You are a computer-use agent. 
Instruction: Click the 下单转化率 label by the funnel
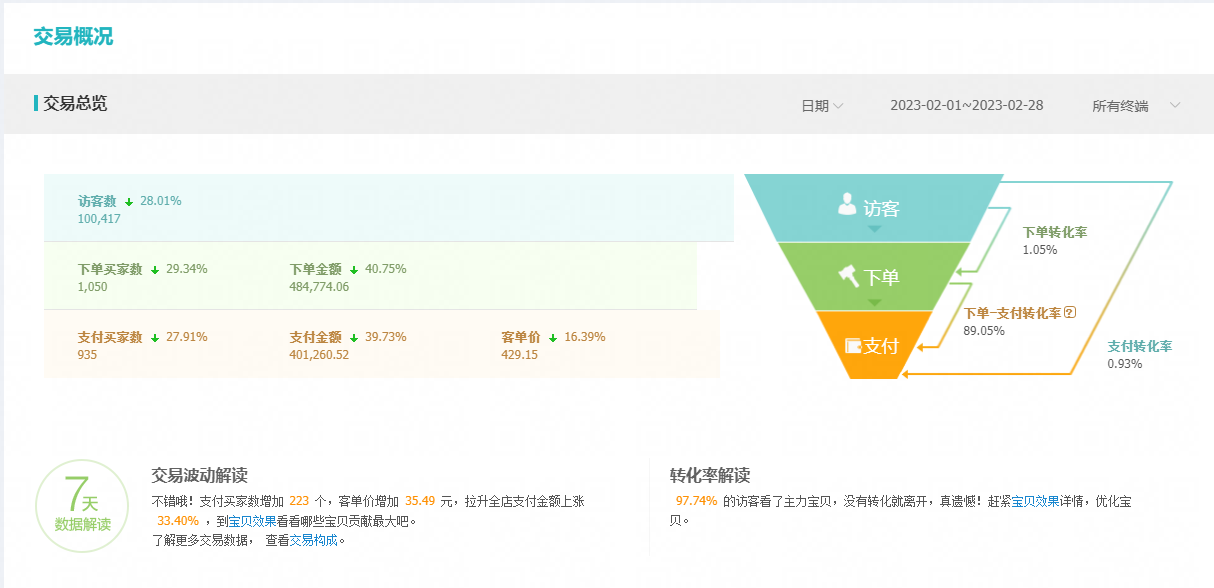[1054, 232]
